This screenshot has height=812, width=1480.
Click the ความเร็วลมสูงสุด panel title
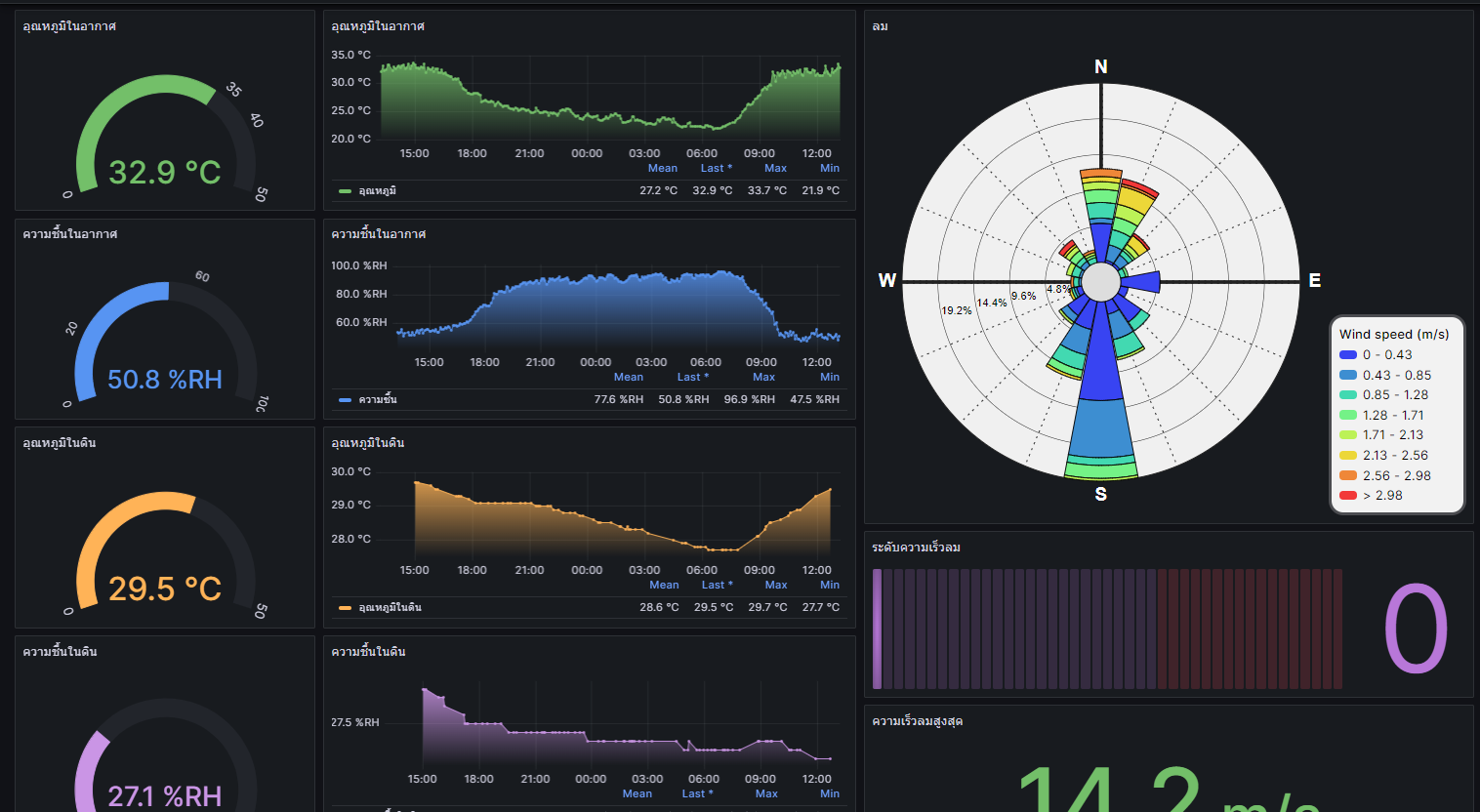pyautogui.click(x=917, y=721)
